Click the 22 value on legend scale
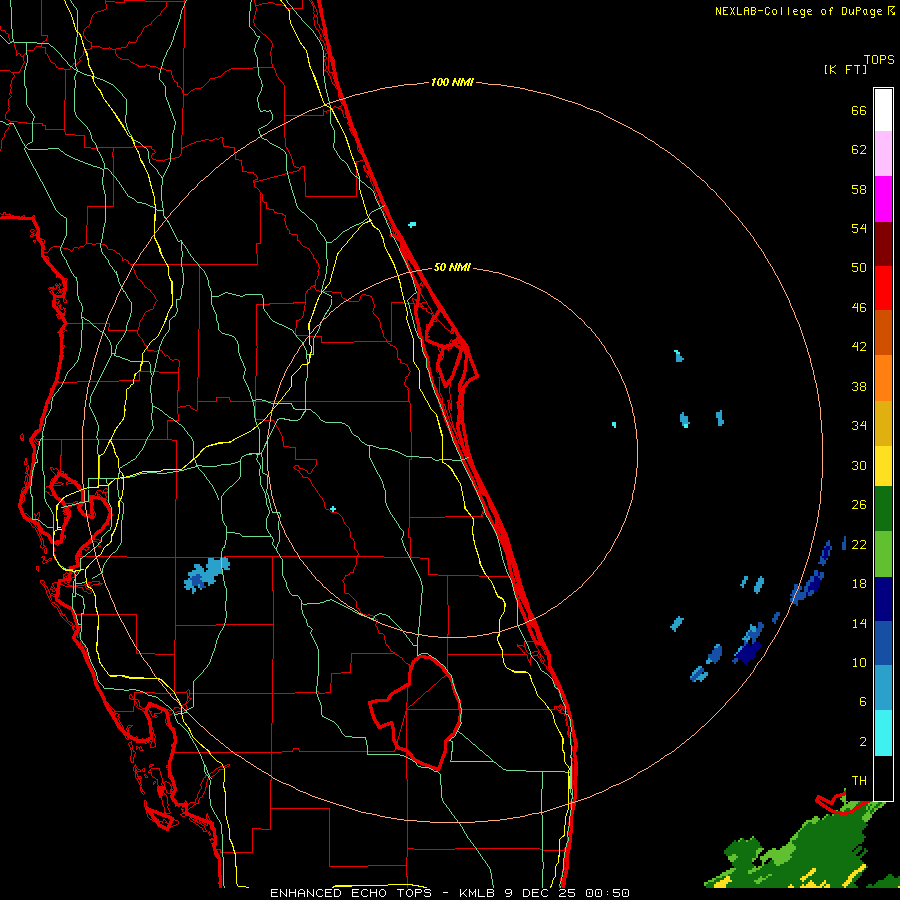900x900 pixels. point(859,544)
